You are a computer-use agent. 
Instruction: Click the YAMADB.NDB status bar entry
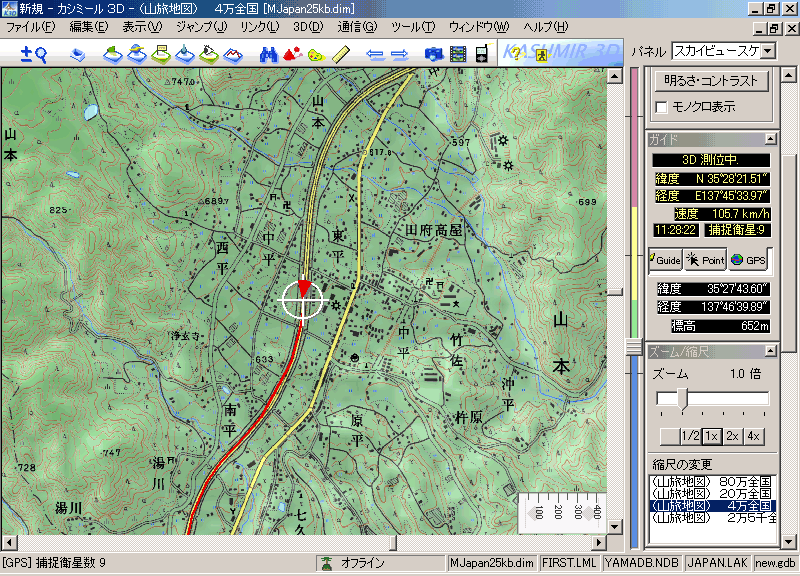[641, 563]
